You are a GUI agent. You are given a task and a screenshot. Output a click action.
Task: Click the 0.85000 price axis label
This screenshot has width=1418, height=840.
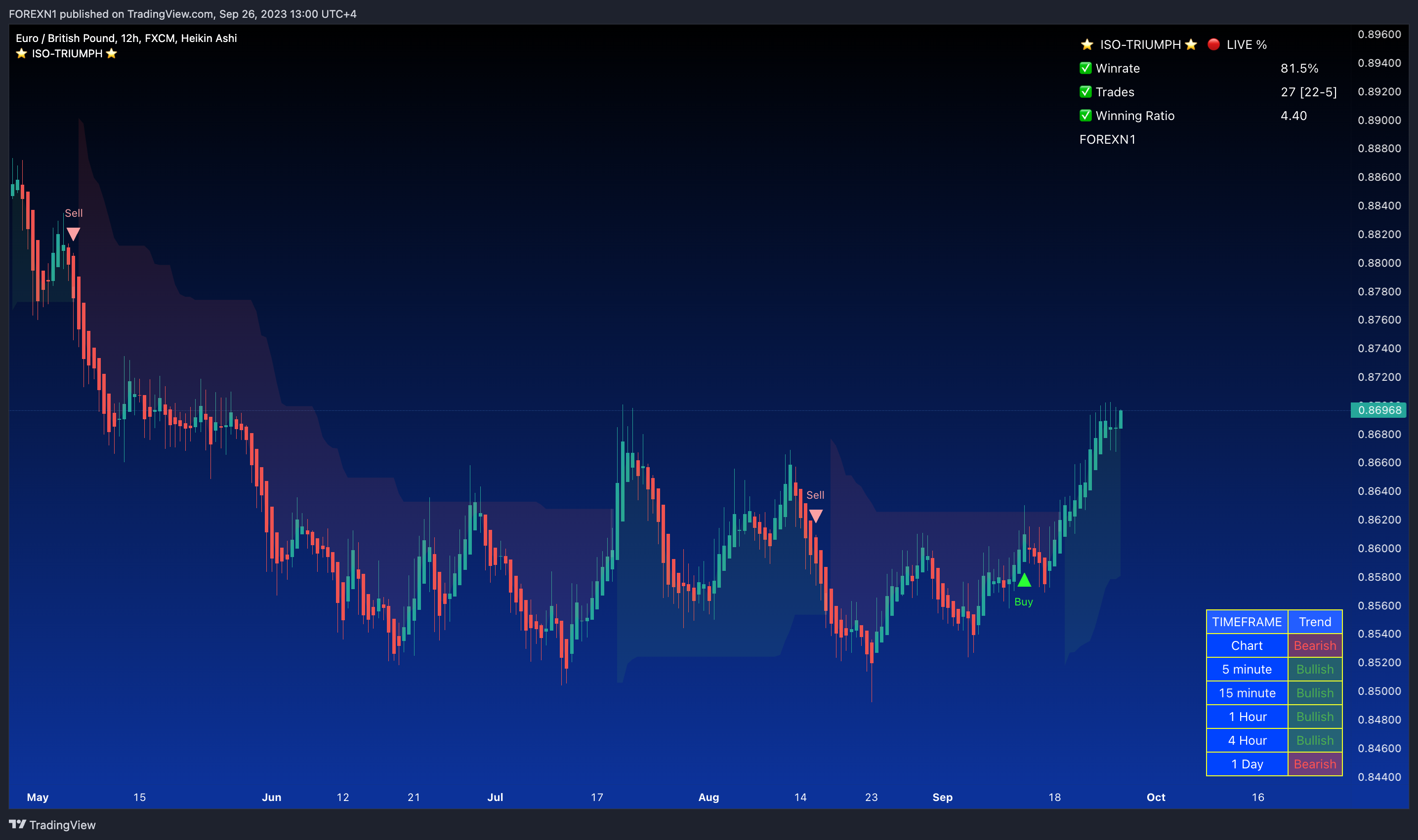pyautogui.click(x=1379, y=690)
